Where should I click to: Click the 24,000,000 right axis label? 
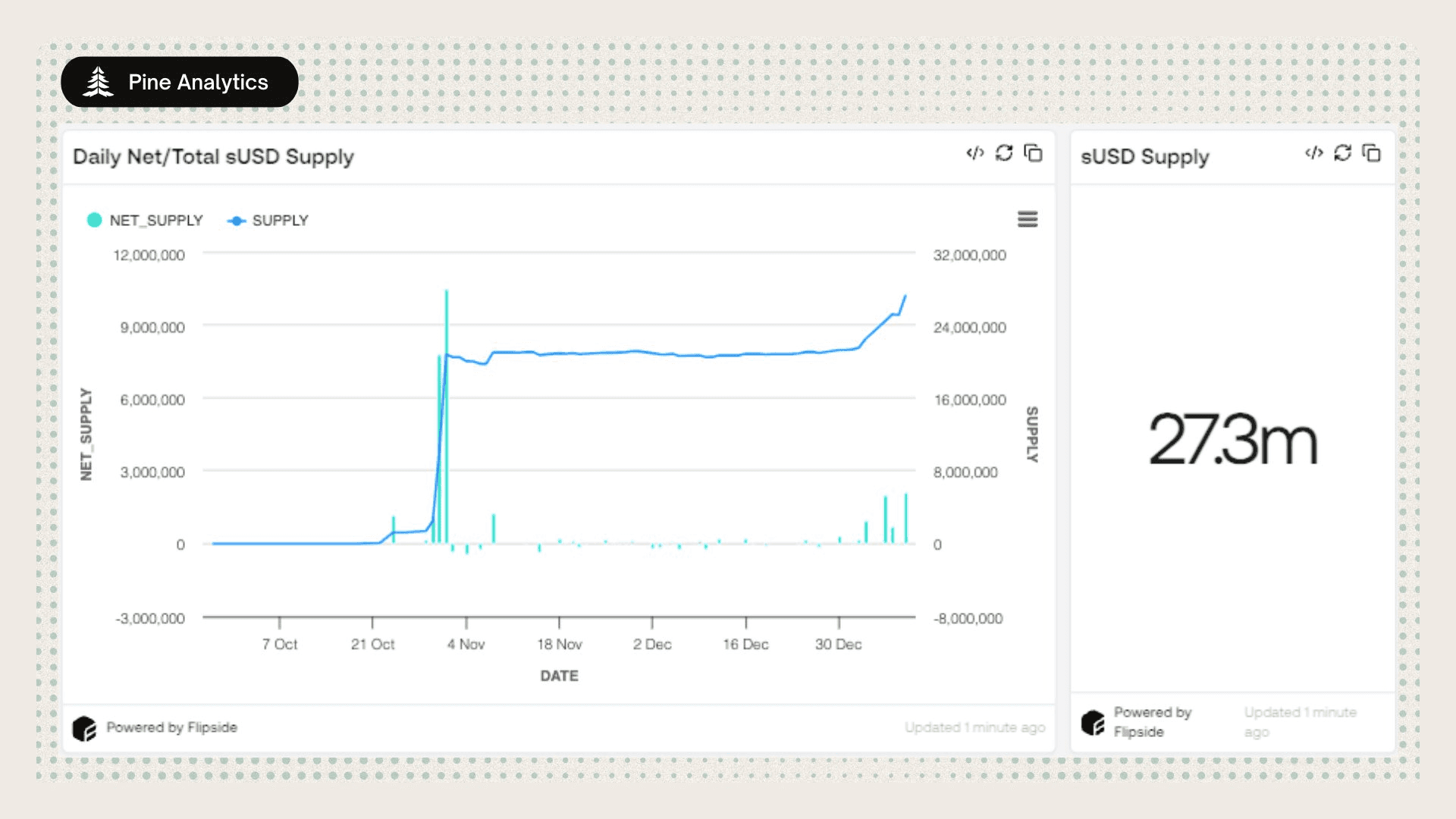[969, 327]
